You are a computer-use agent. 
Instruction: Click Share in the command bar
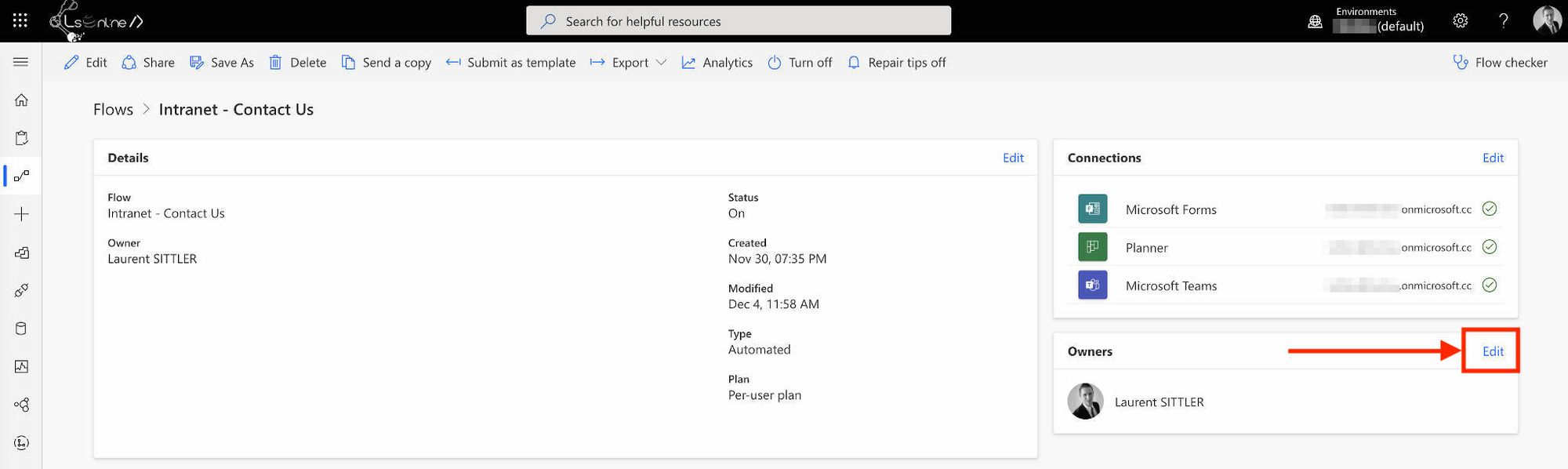tap(148, 63)
